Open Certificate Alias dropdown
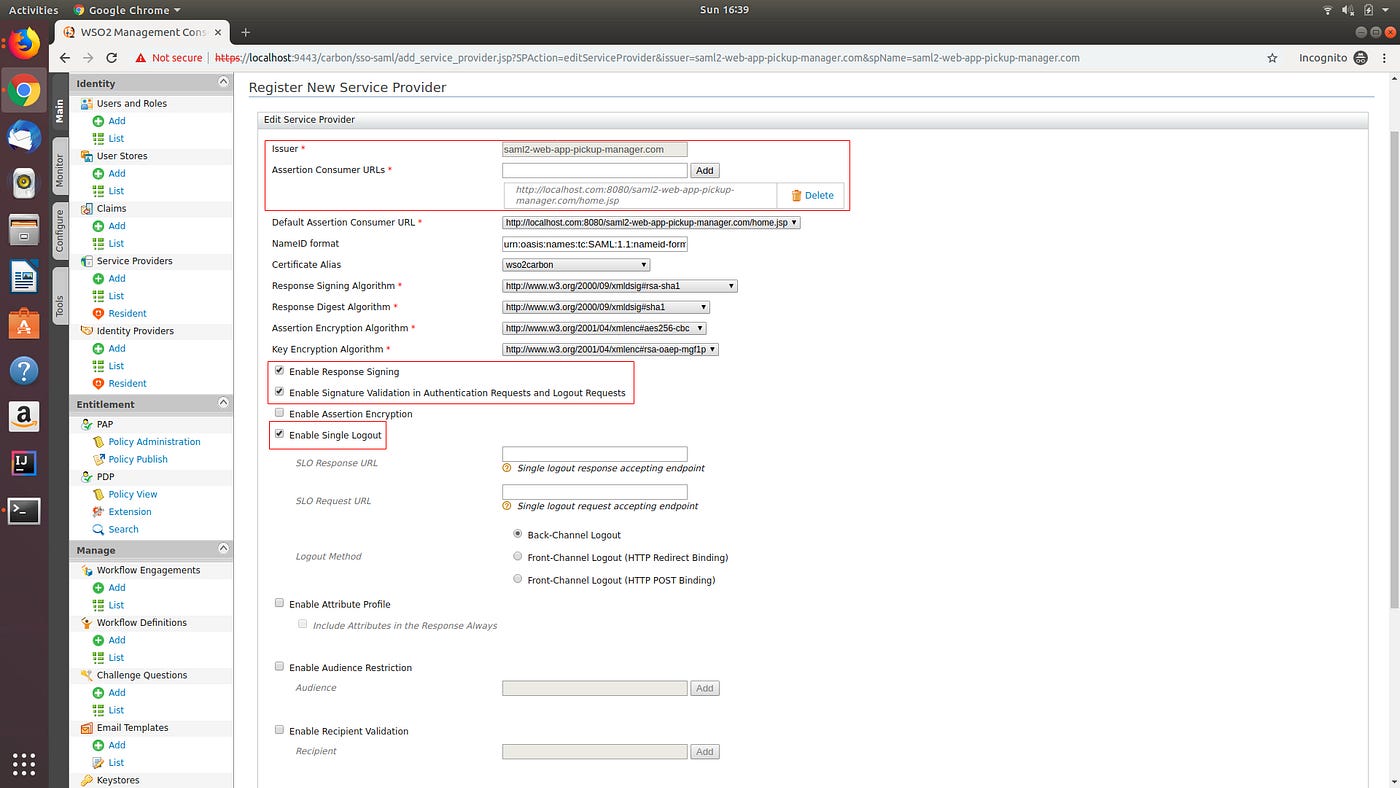Screen dimensions: 1400x788 click(576, 265)
